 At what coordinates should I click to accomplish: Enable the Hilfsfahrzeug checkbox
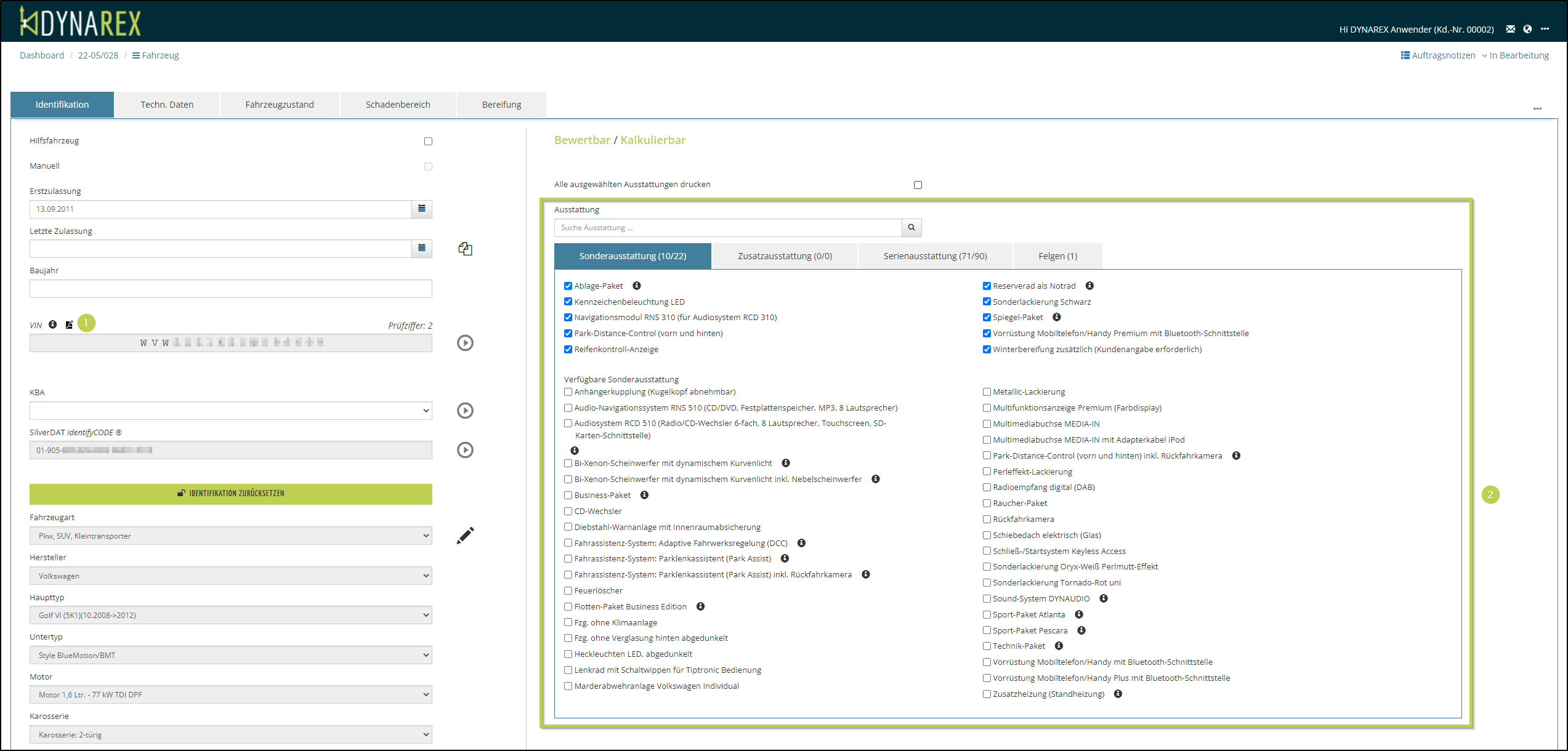tap(428, 141)
